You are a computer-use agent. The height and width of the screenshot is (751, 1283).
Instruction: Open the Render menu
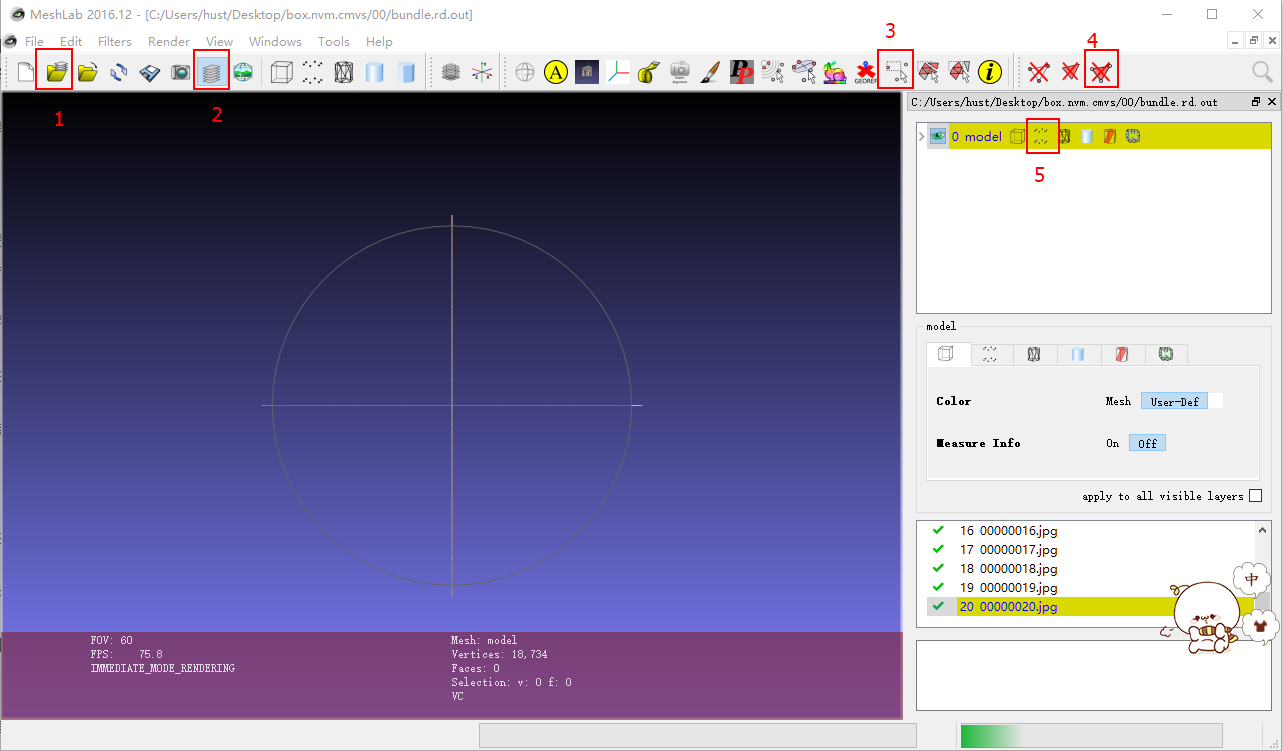[168, 41]
